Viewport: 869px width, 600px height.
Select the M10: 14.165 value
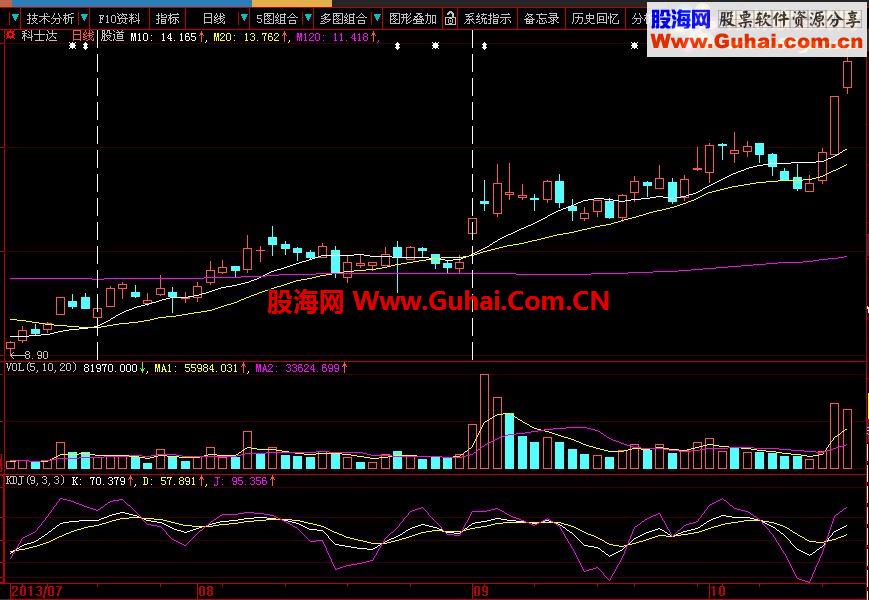163,38
